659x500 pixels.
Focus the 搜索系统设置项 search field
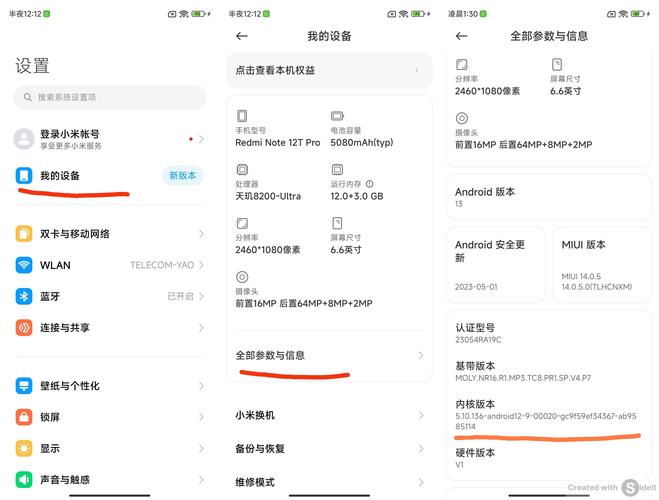point(110,97)
